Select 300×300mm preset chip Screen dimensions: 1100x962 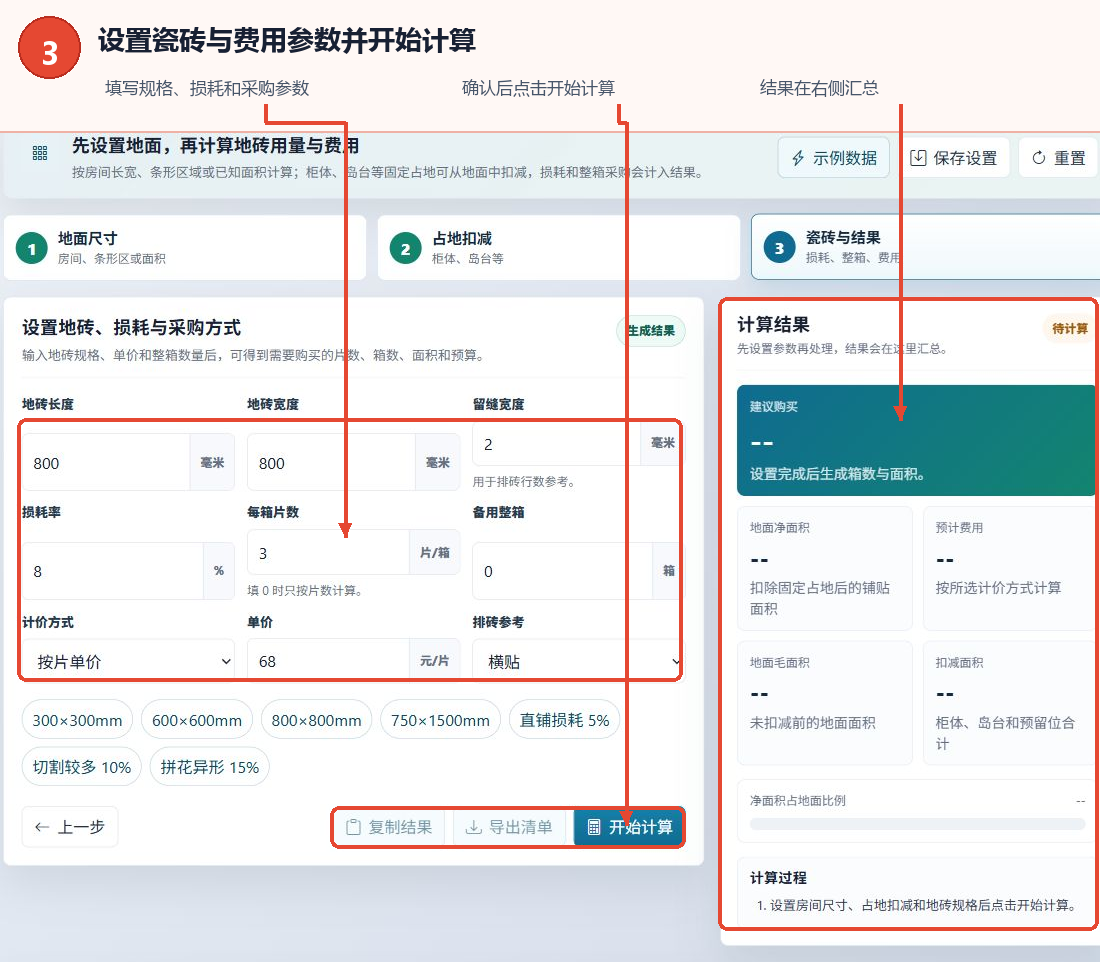(77, 720)
